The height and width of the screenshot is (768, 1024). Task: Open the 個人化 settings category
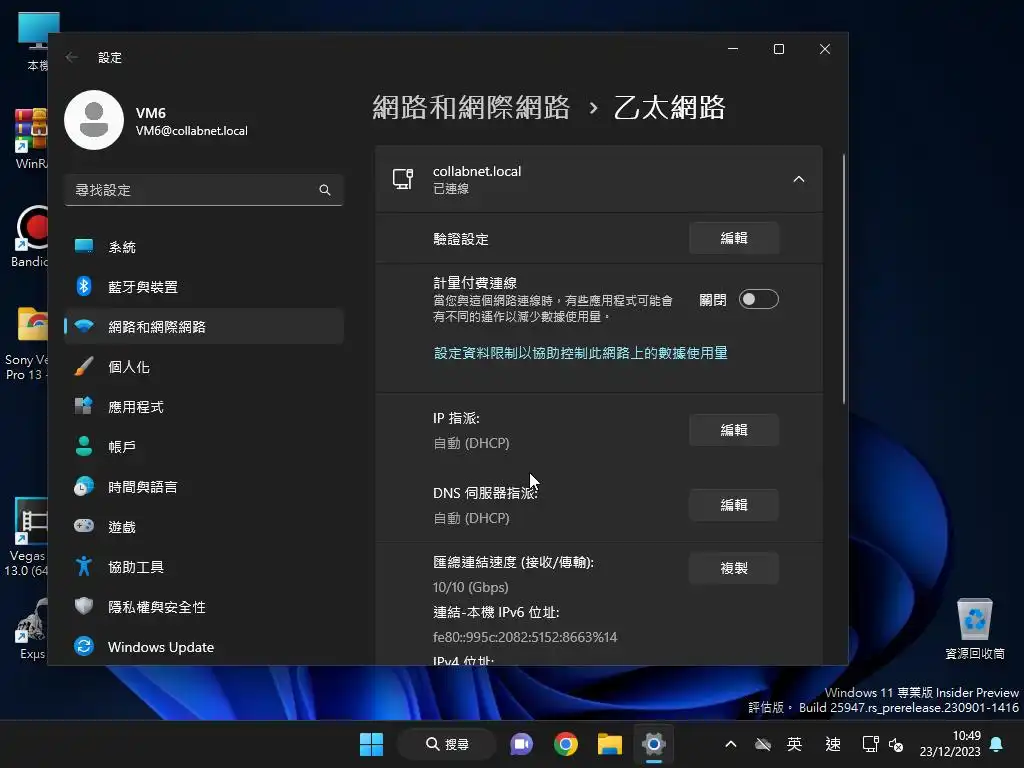204,367
